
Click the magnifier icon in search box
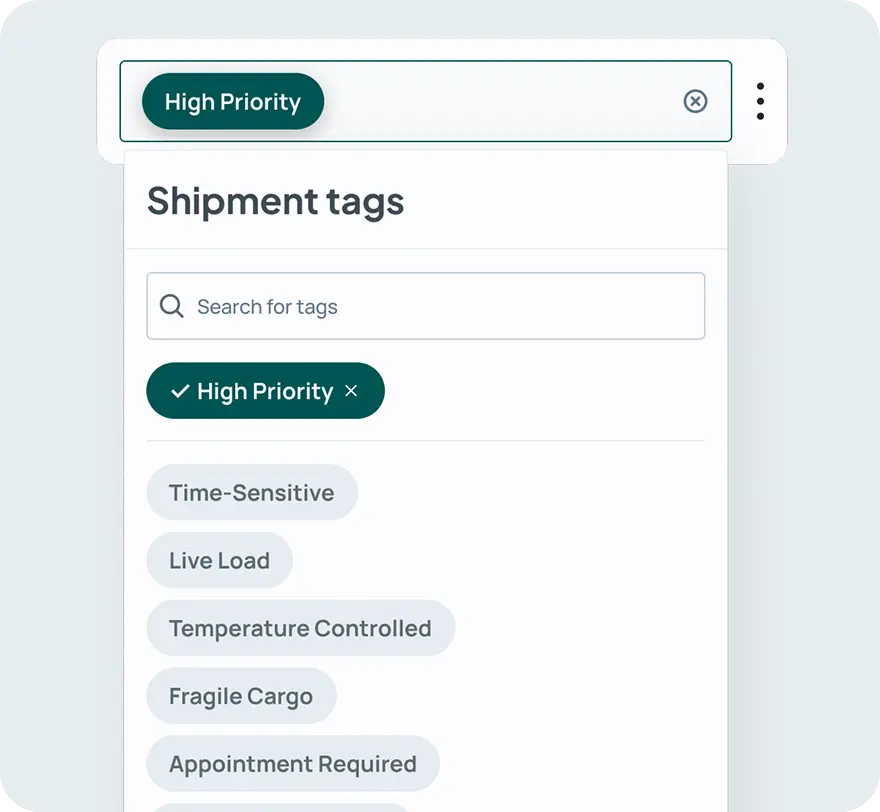click(172, 306)
